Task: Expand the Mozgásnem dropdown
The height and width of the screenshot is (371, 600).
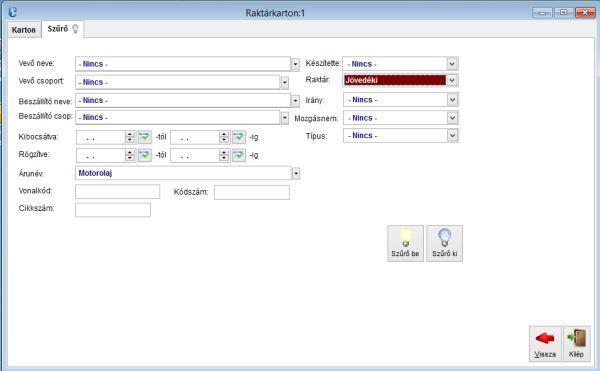Action: 452,118
